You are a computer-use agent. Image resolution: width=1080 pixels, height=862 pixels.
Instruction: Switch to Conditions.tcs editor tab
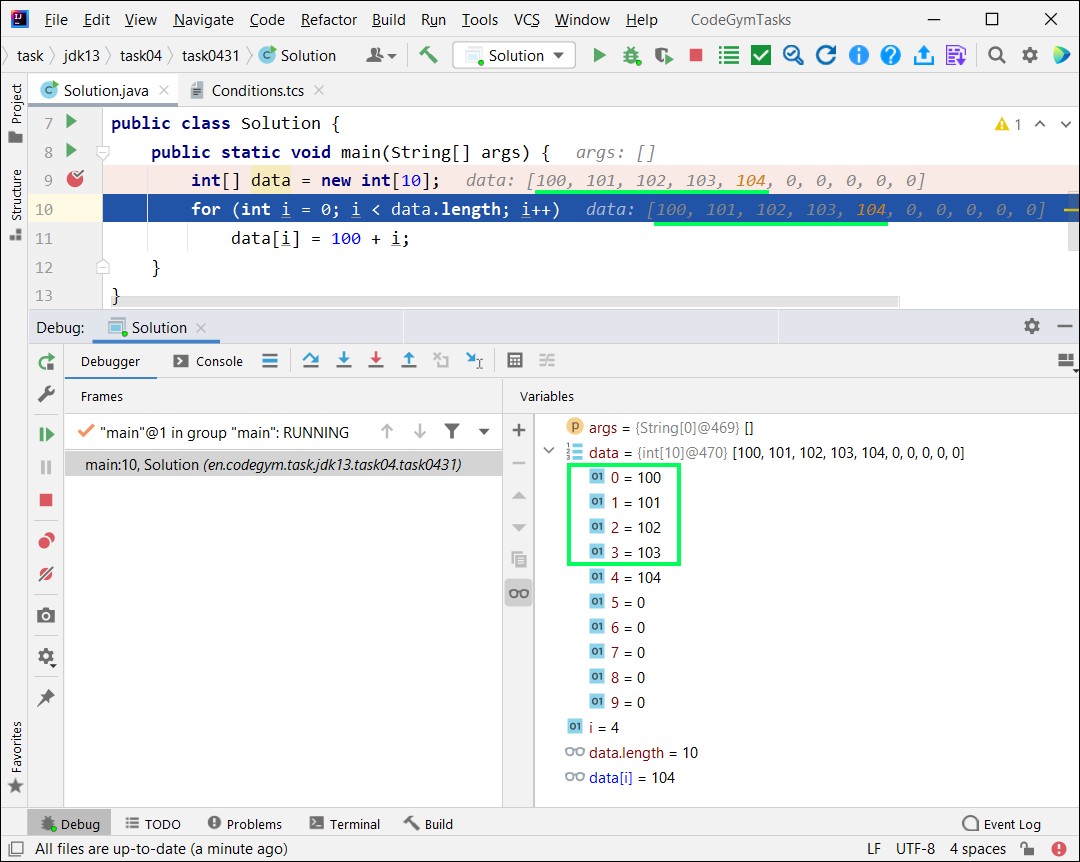[x=257, y=90]
